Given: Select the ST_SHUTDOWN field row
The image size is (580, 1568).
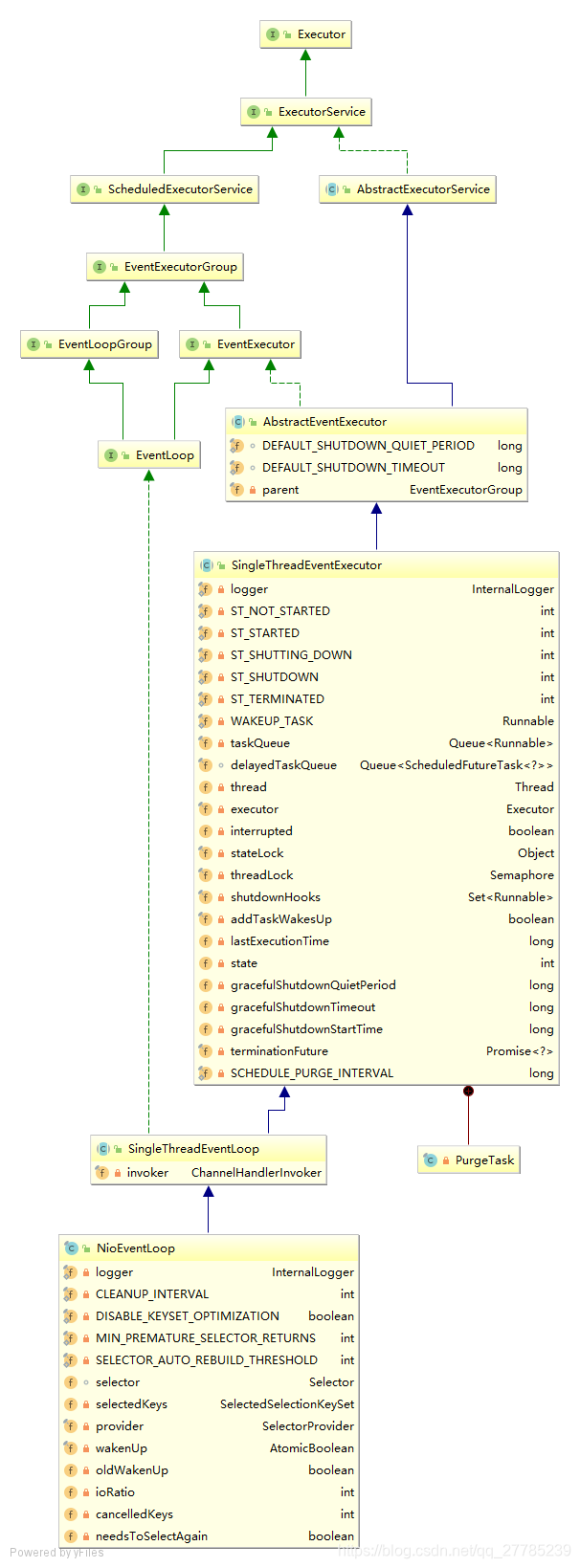Looking at the screenshot, I should click(x=376, y=677).
